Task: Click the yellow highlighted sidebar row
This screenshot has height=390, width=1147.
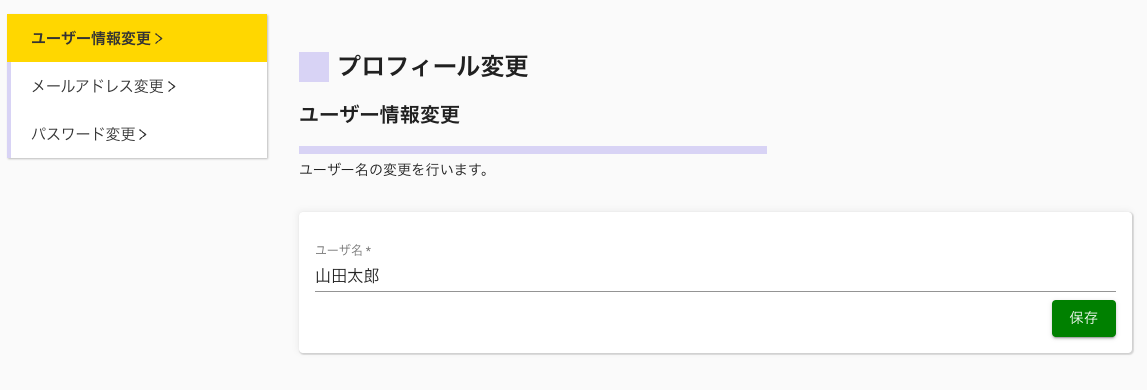Action: pos(138,39)
